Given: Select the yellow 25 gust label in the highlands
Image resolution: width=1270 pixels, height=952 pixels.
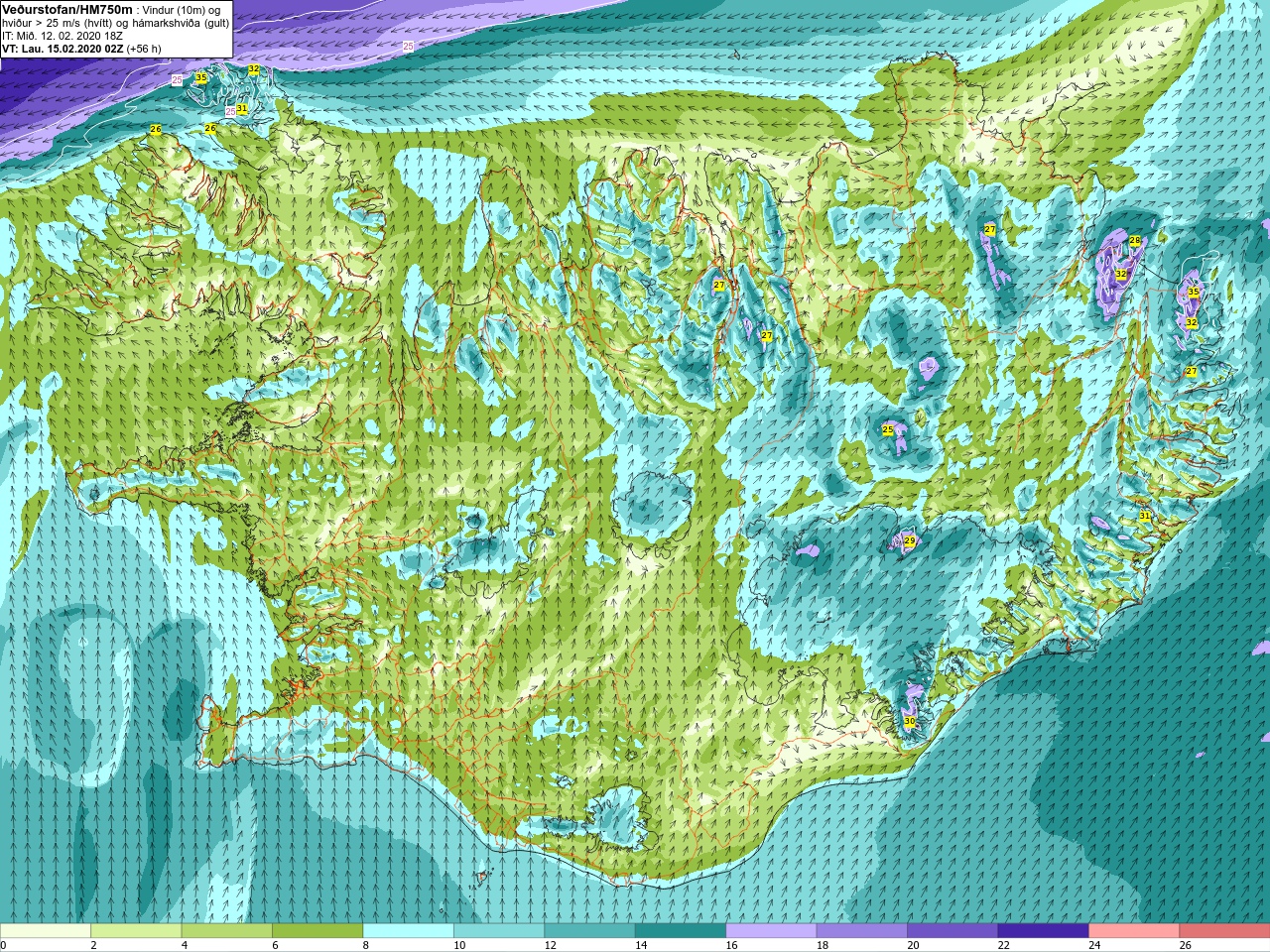Looking at the screenshot, I should pos(888,429).
